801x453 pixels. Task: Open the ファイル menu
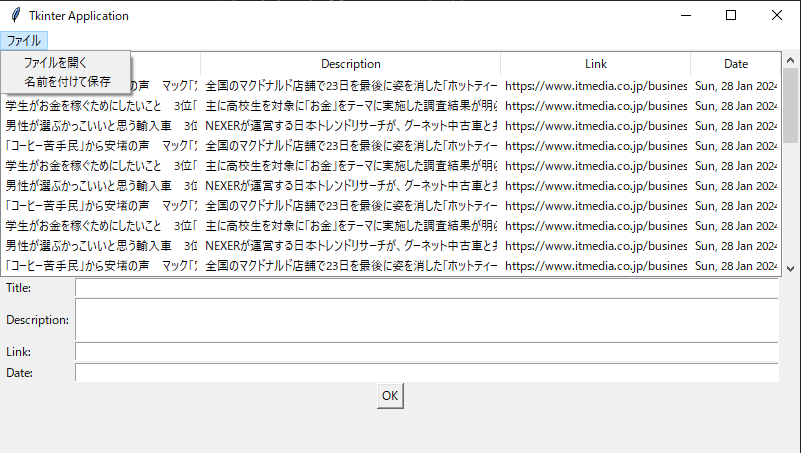pos(24,41)
